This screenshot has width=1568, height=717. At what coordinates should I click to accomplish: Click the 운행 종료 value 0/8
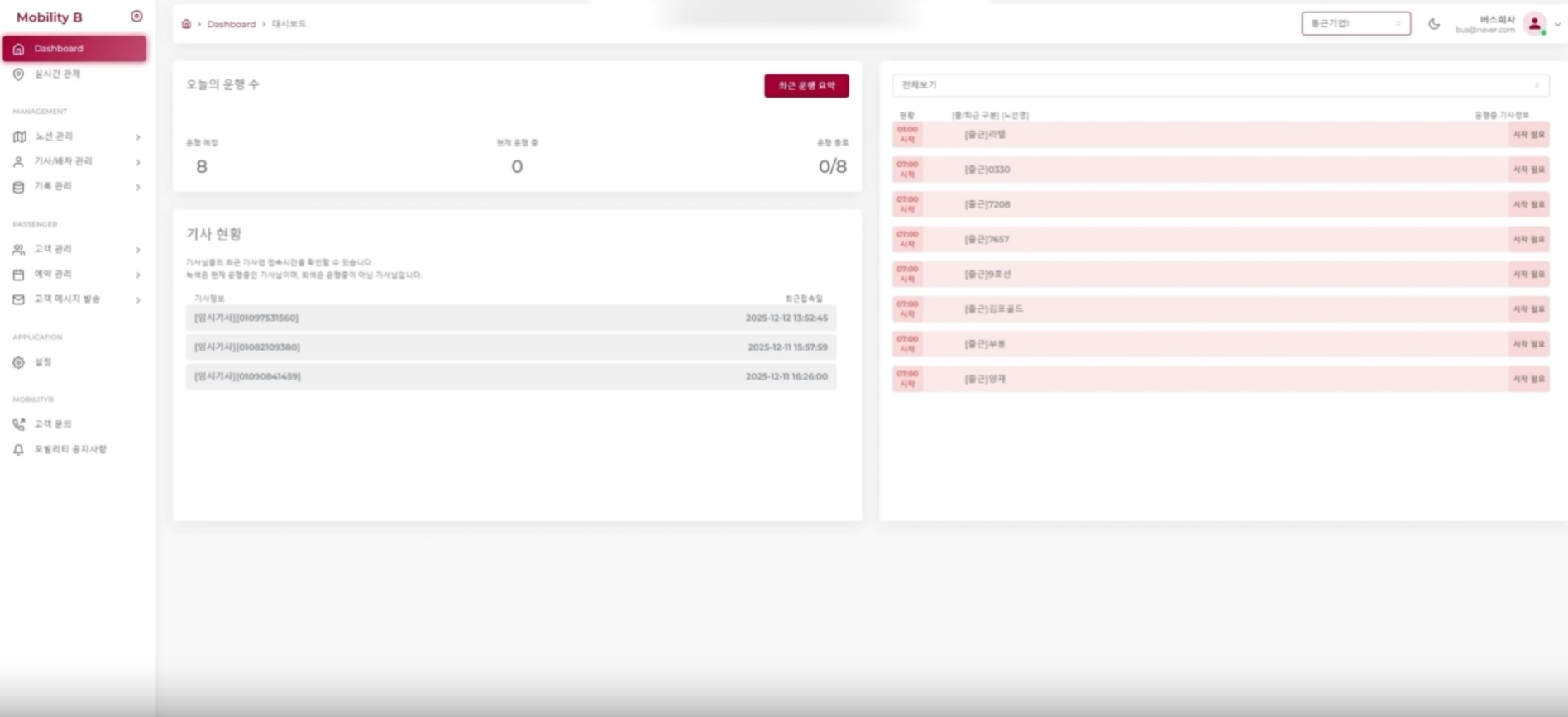[x=833, y=167]
